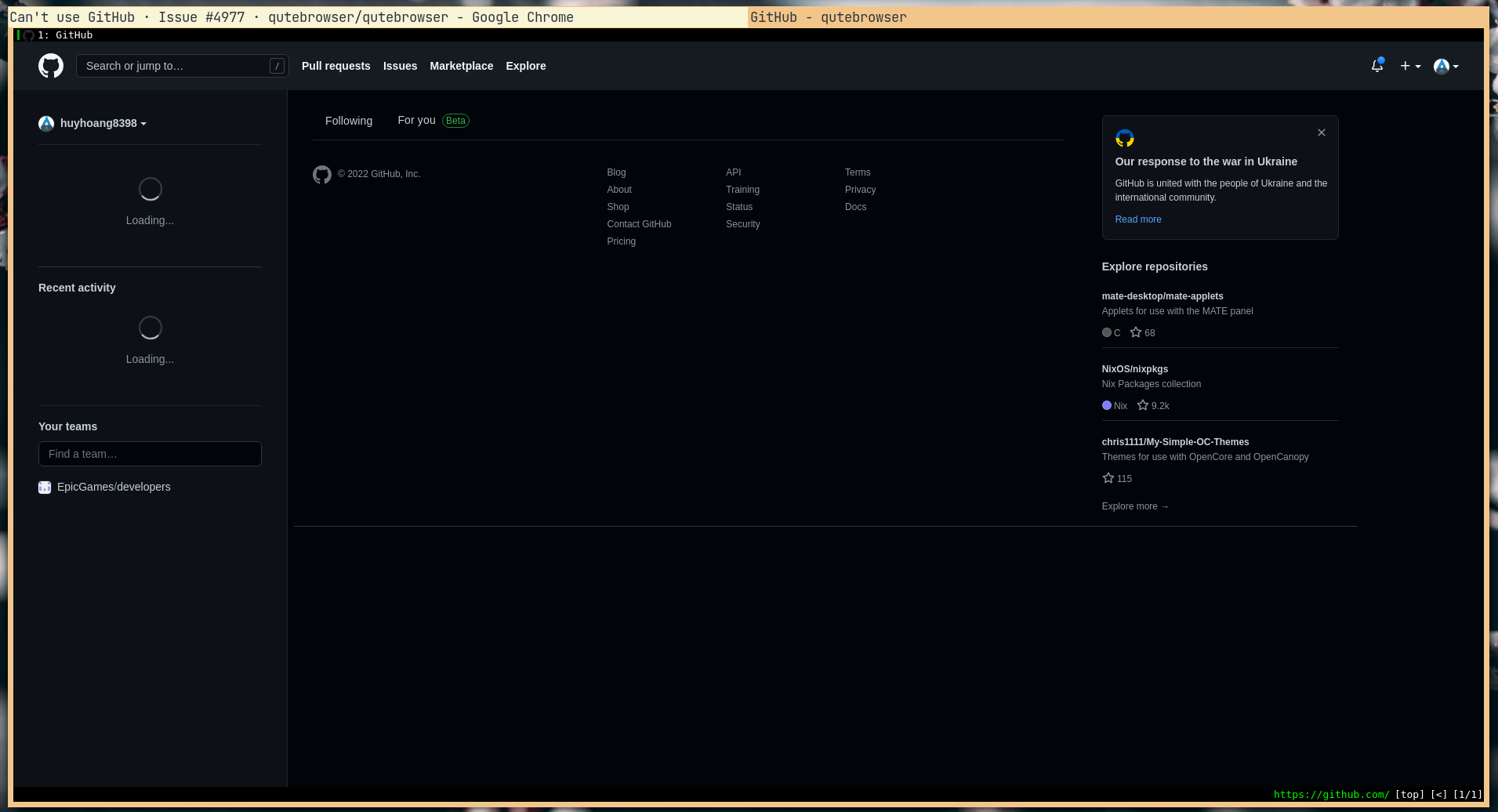Go to Pull requests
Screen dimensions: 1498x812
[336, 66]
